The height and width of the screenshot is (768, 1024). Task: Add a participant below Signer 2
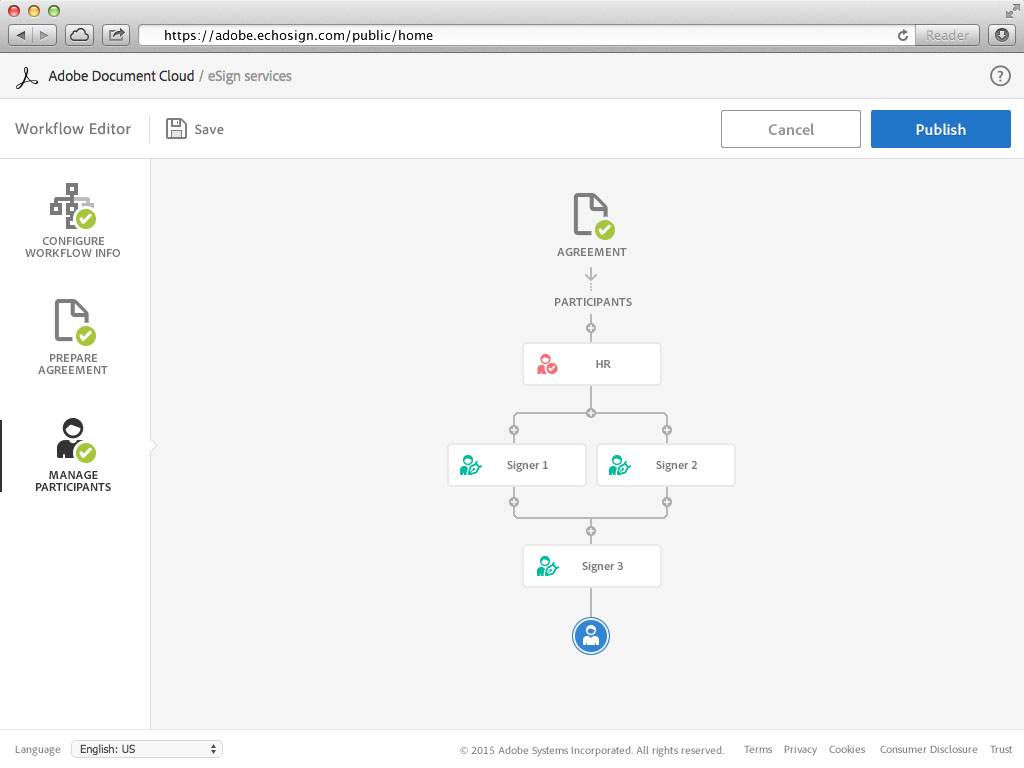(x=667, y=501)
